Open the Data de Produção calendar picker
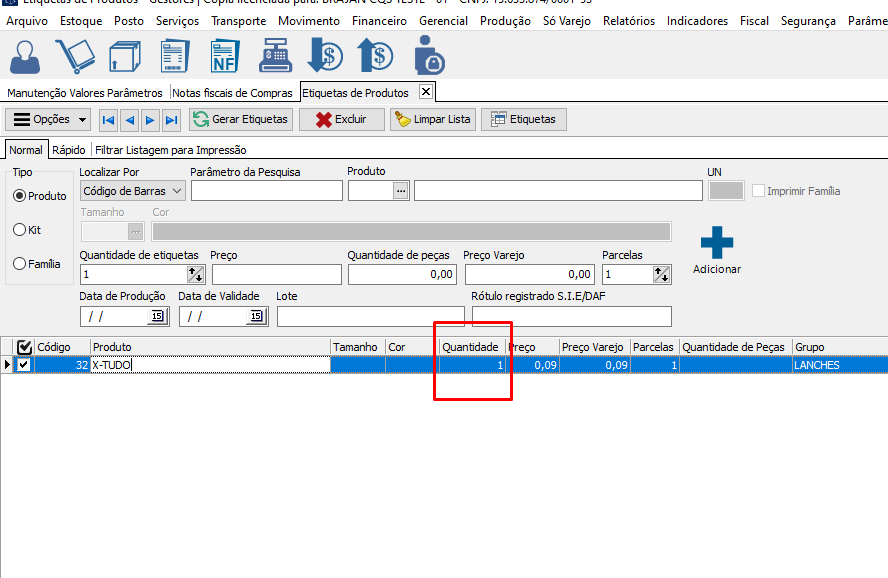Image resolution: width=888 pixels, height=578 pixels. [157, 317]
